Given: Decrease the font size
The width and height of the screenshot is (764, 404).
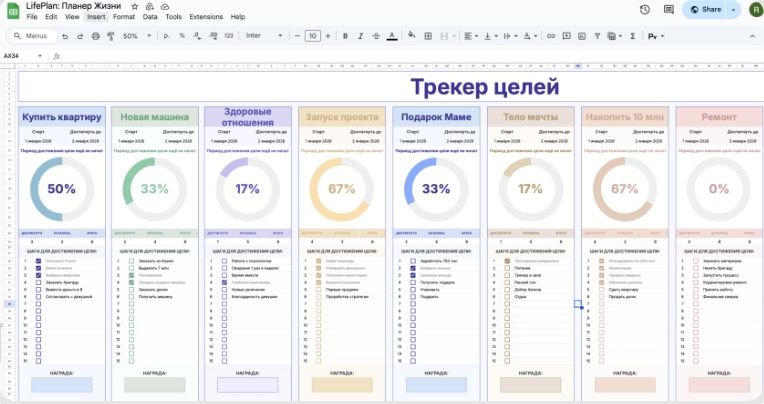Looking at the screenshot, I should coord(297,36).
